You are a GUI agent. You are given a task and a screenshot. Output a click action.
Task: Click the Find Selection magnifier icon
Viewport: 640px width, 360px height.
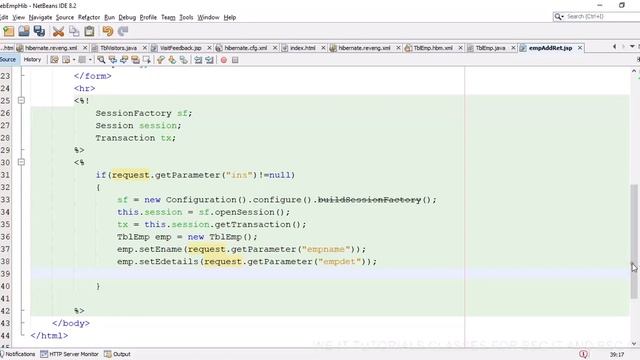click(x=101, y=60)
